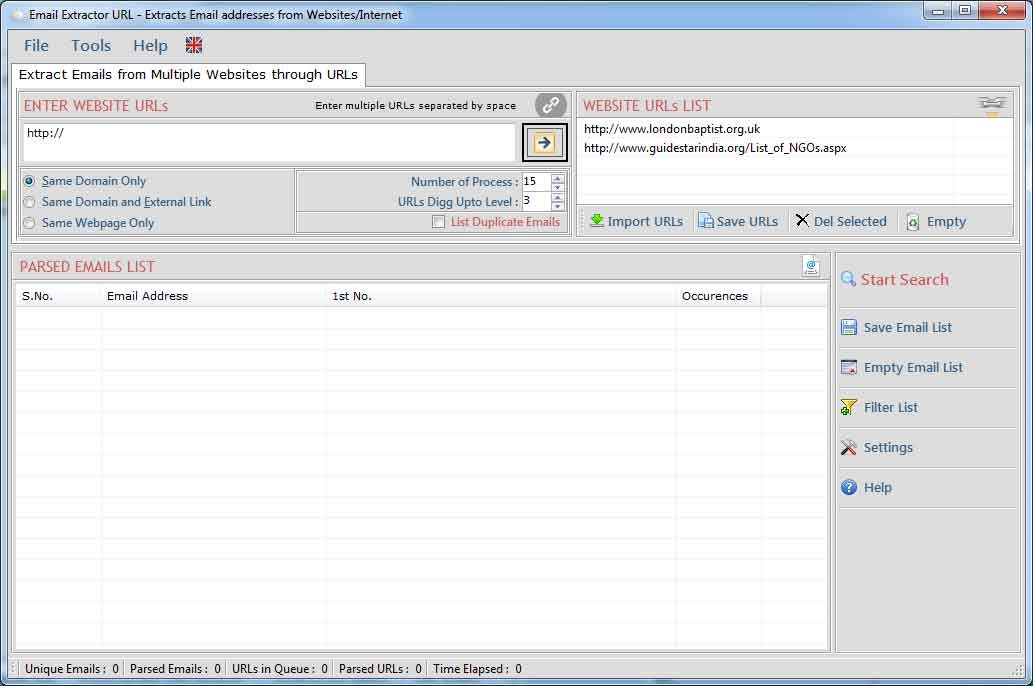This screenshot has width=1033, height=686.
Task: Select the guidestarindia.org URL row
Action: 715,148
